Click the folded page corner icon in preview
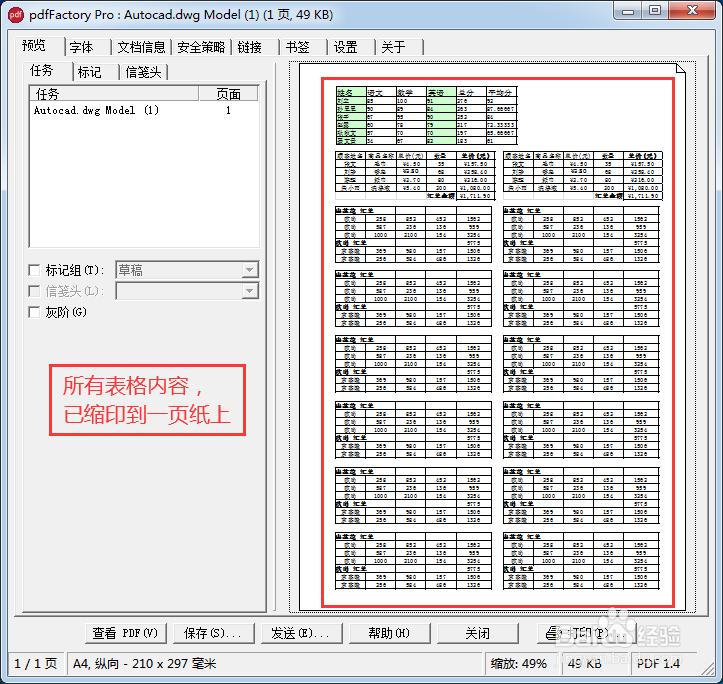 (x=680, y=69)
